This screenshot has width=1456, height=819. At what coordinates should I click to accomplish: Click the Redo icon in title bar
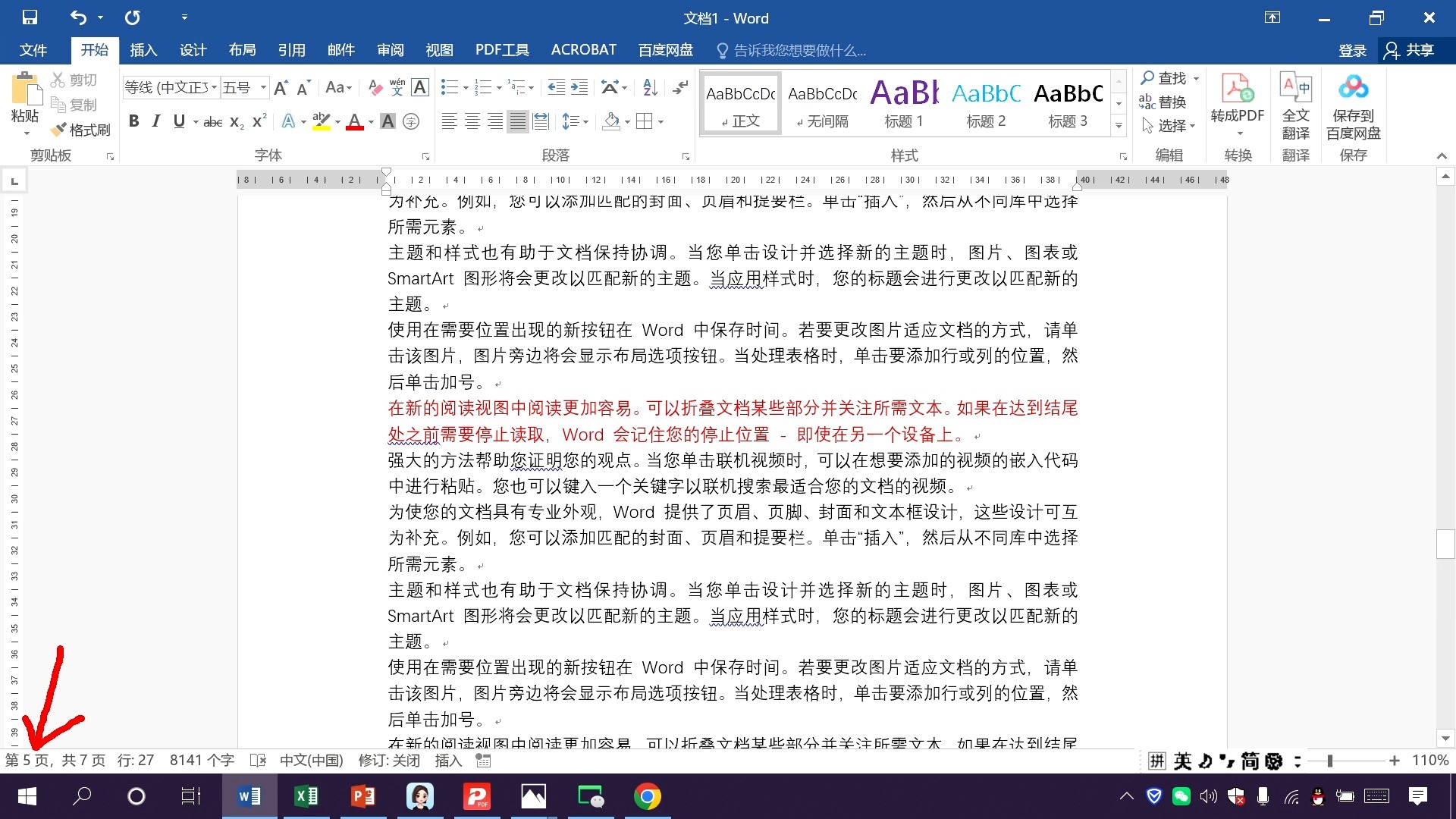tap(133, 17)
